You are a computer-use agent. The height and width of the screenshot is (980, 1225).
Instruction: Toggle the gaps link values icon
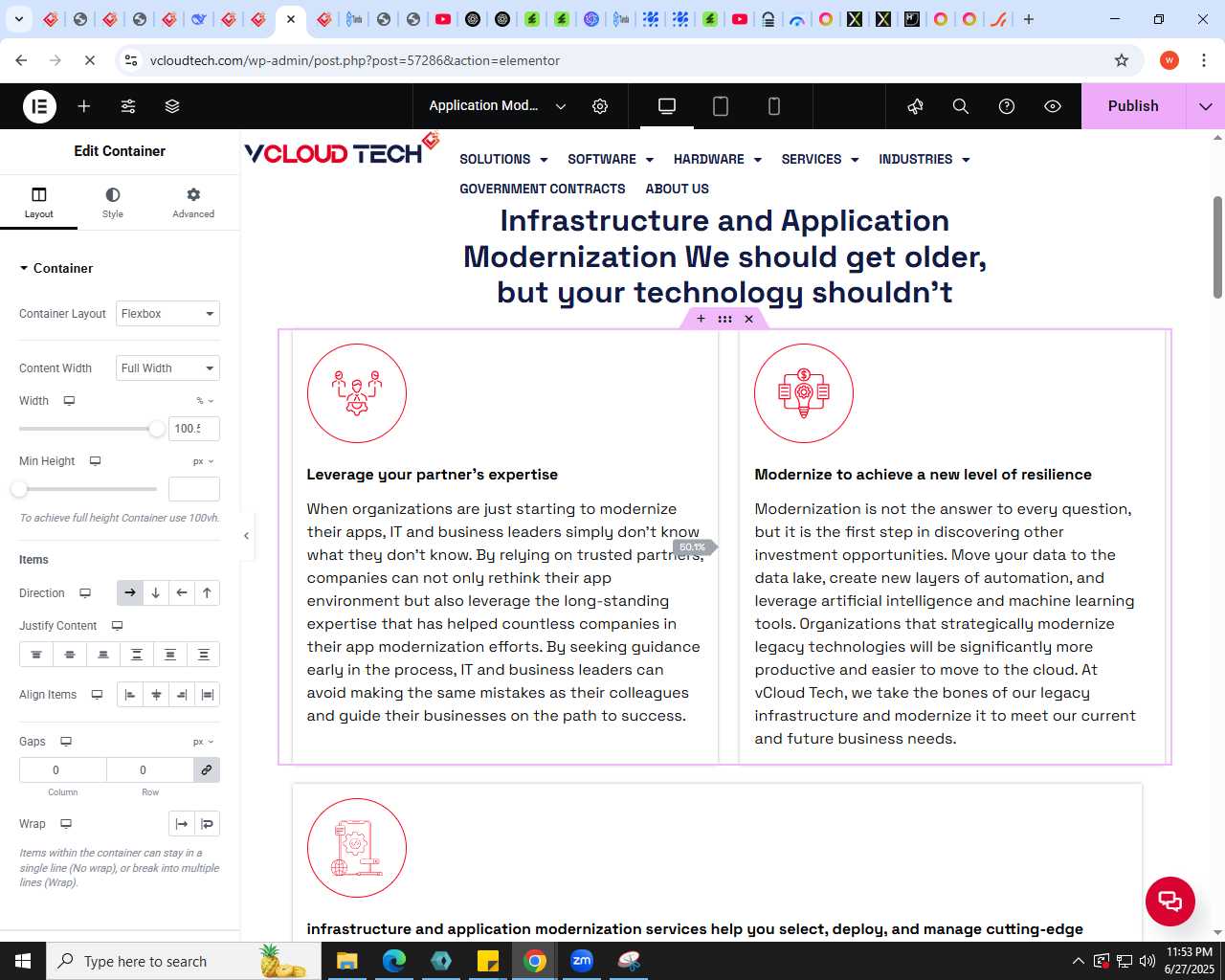206,770
